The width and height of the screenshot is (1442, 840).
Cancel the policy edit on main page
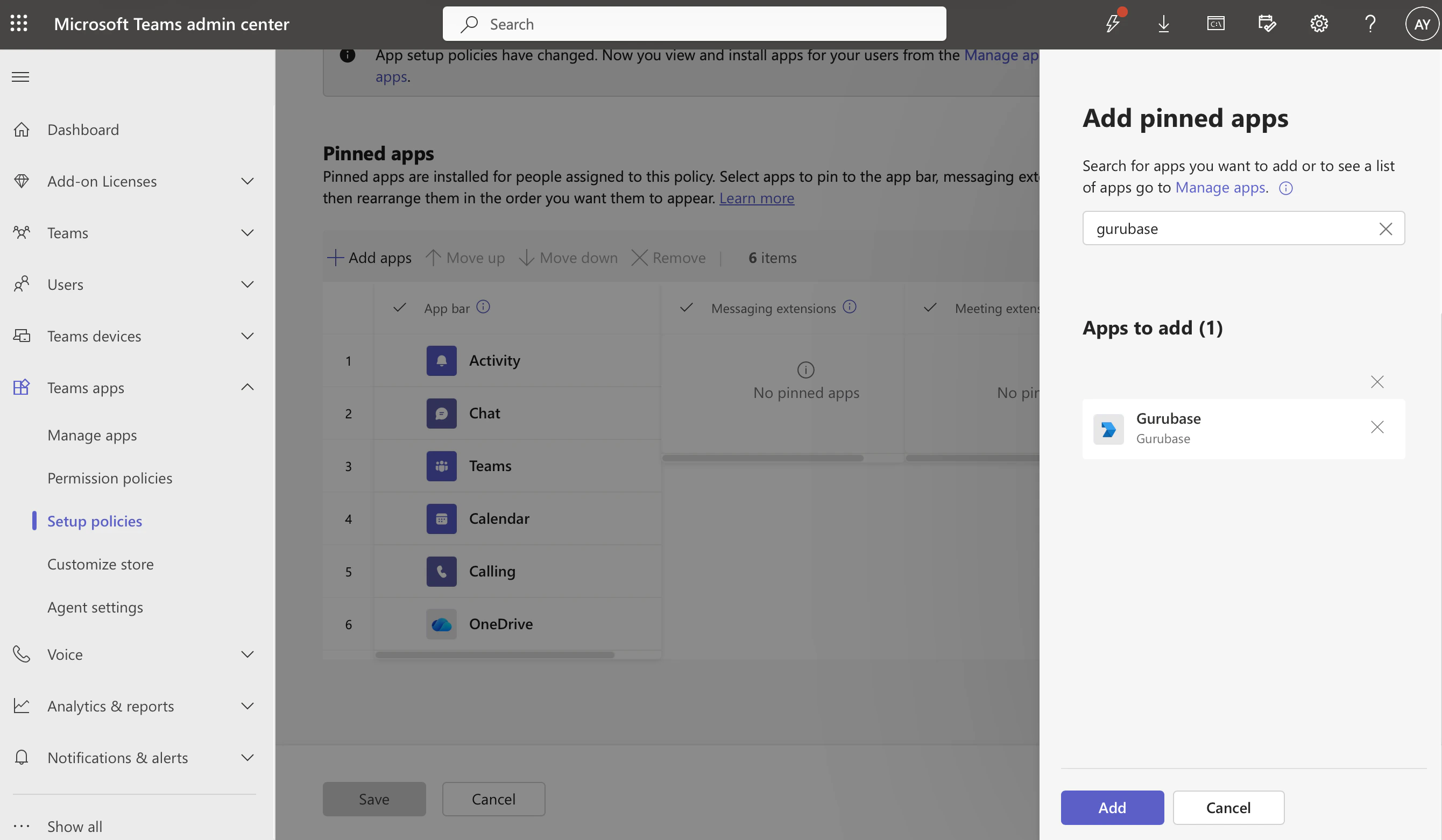click(493, 799)
